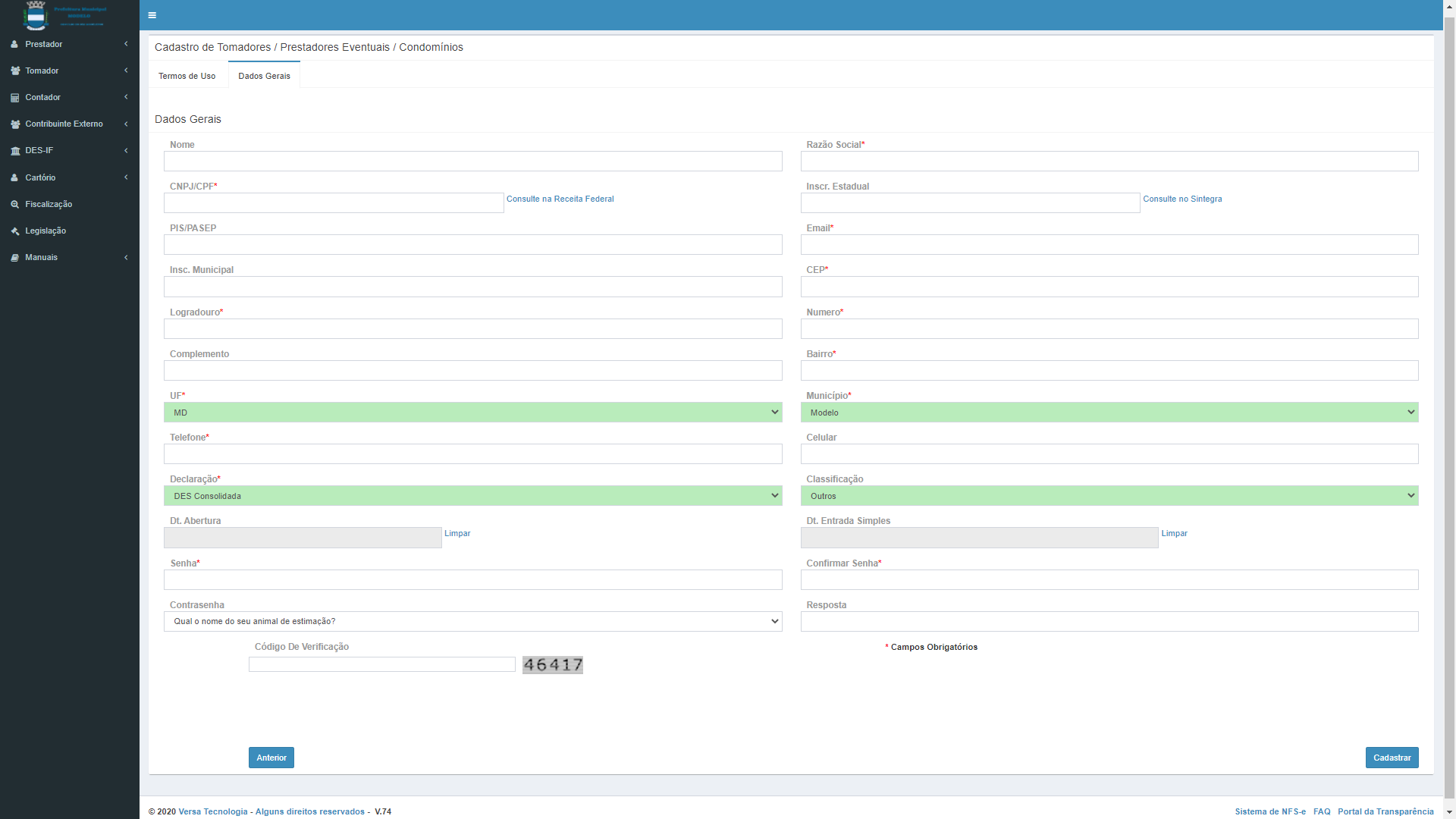Screen dimensions: 1456x819
Task: Click the Fiscalização magnifier icon
Action: coord(14,205)
